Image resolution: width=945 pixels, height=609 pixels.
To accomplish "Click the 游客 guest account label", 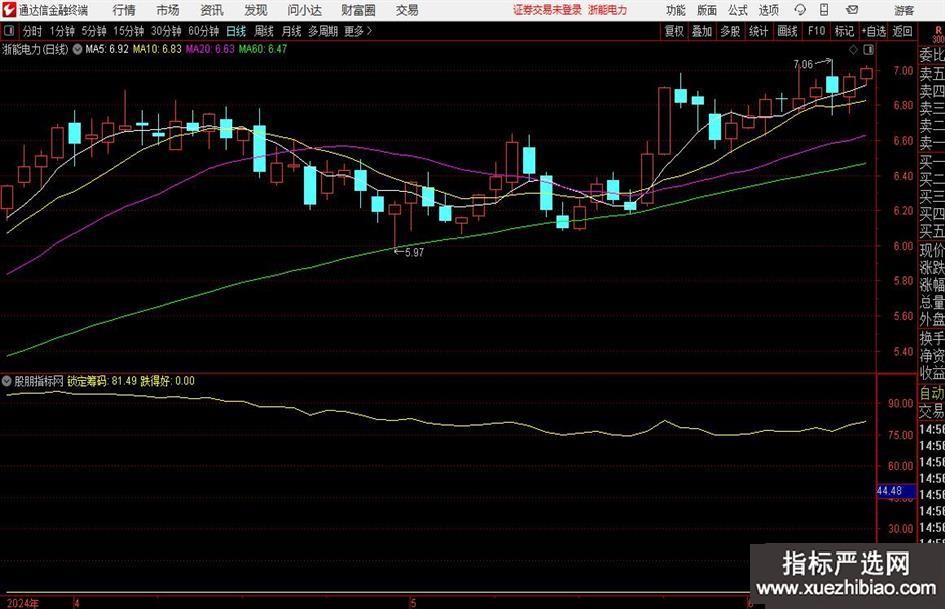I will pos(903,10).
